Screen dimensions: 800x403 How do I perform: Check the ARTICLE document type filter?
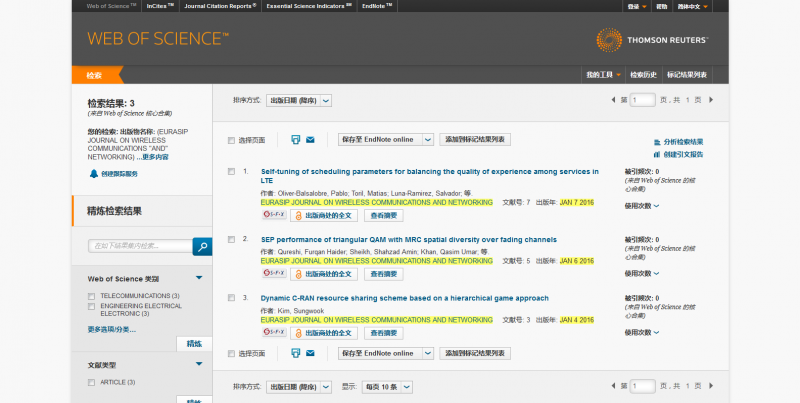pos(91,383)
